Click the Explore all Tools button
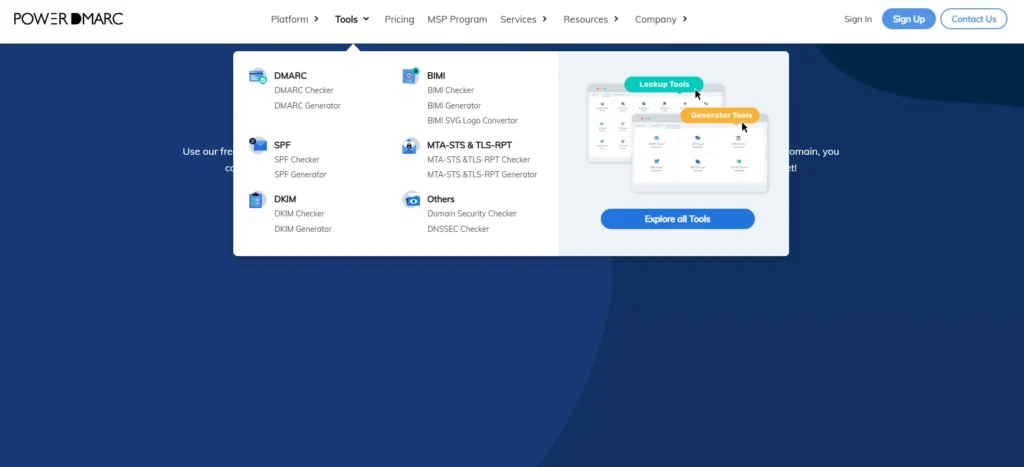Screen dimensions: 1024x467 pyautogui.click(x=677, y=219)
